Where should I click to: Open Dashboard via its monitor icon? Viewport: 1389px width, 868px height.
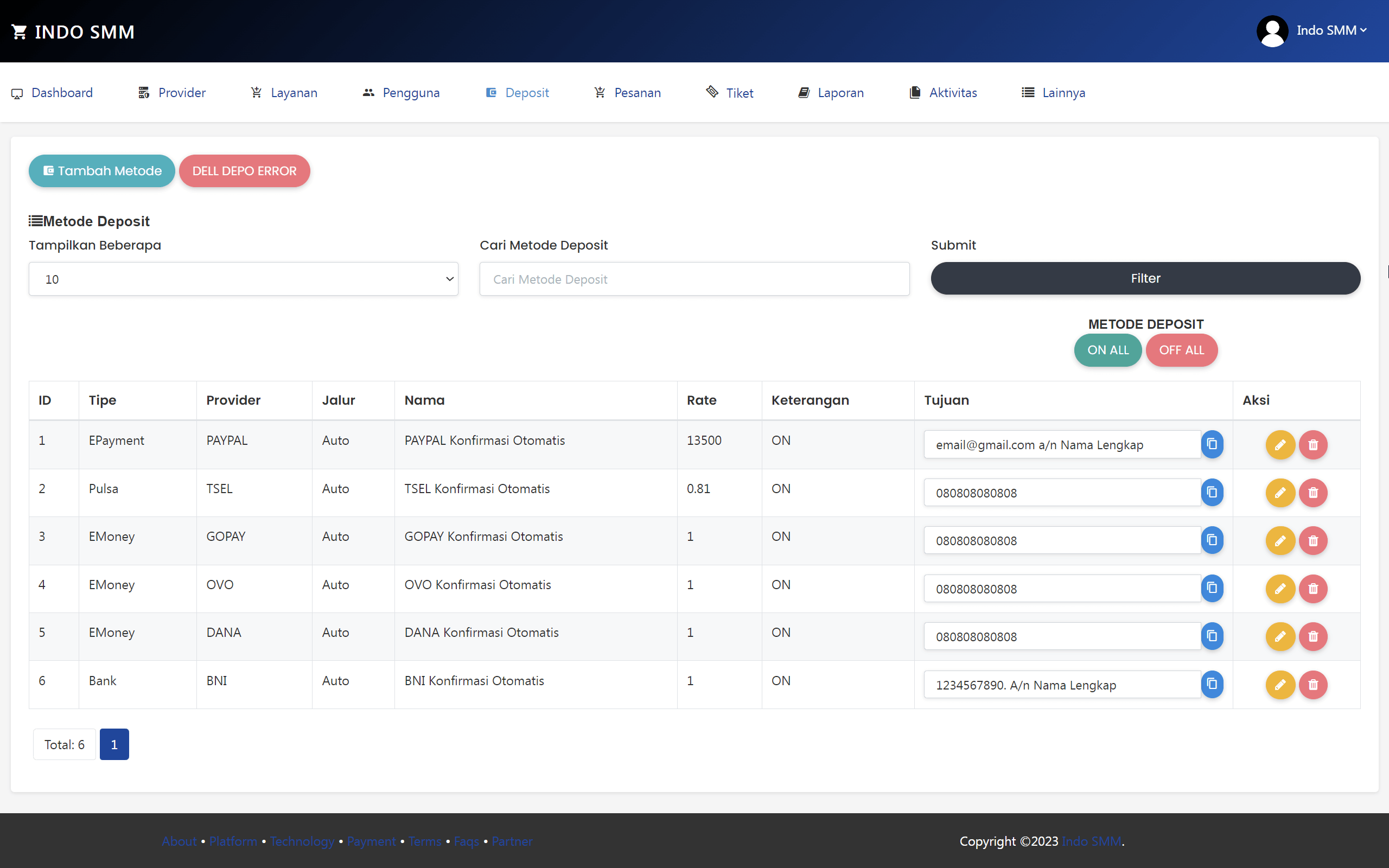point(17,92)
